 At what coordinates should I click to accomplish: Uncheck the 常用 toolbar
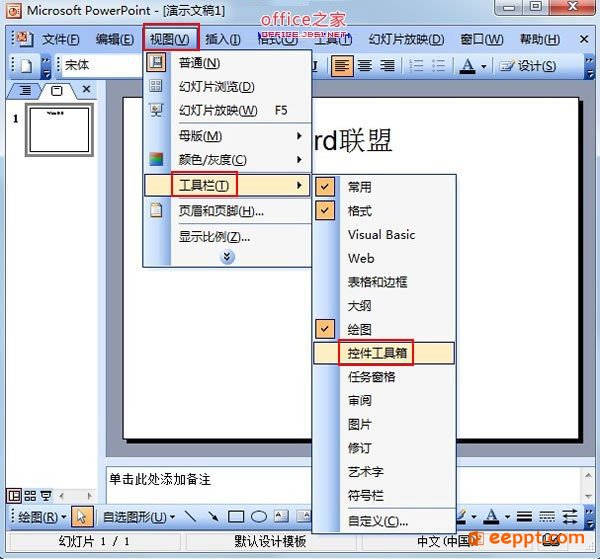coord(384,187)
